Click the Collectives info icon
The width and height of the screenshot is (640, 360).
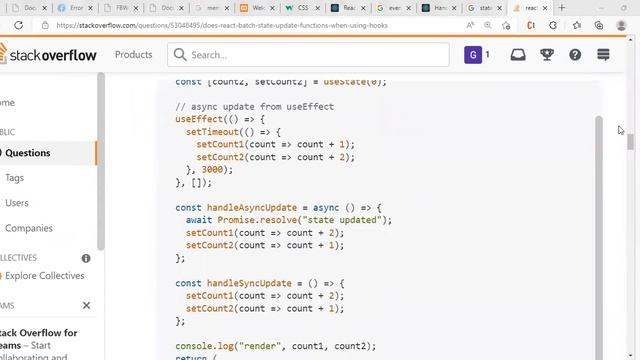pyautogui.click(x=86, y=258)
